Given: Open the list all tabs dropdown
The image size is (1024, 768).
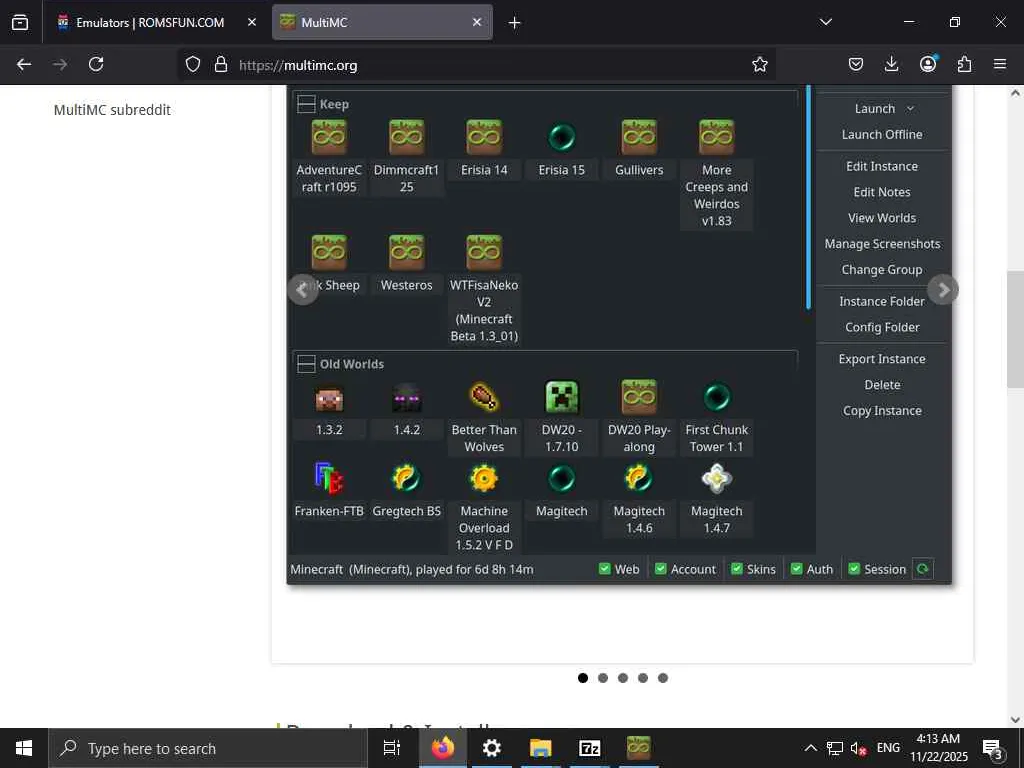Looking at the screenshot, I should [825, 22].
